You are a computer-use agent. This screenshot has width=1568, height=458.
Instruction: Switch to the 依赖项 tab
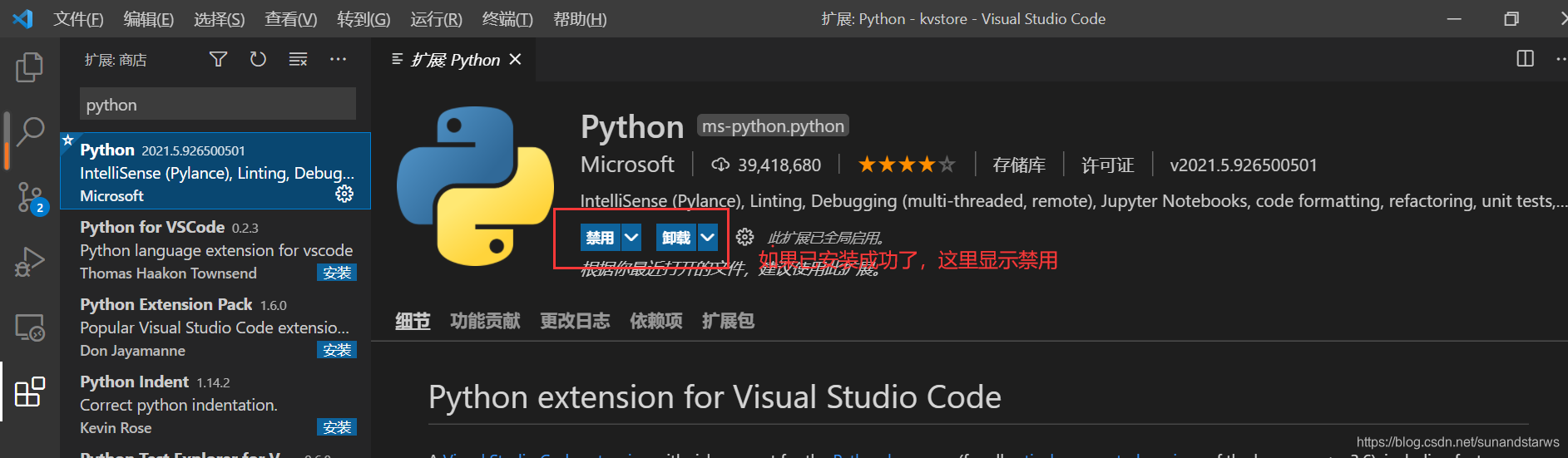[x=656, y=321]
